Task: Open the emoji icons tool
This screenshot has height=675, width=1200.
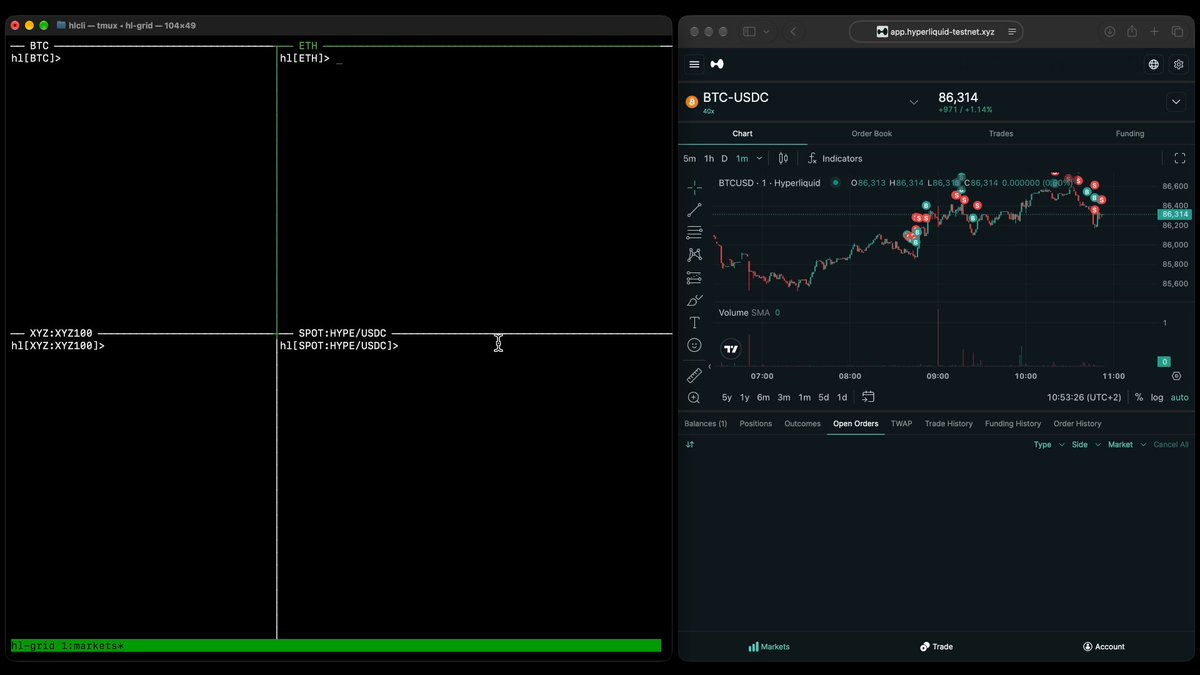Action: [x=694, y=345]
